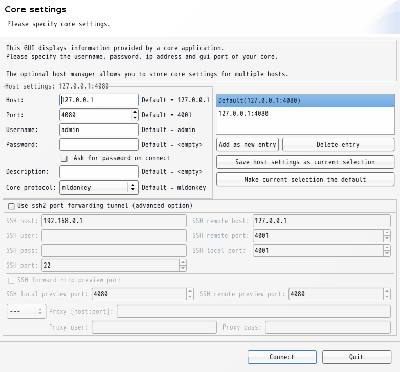Image resolution: width=400 pixels, height=372 pixels.
Task: Decrement SSH local port spinner
Action: [387, 254]
